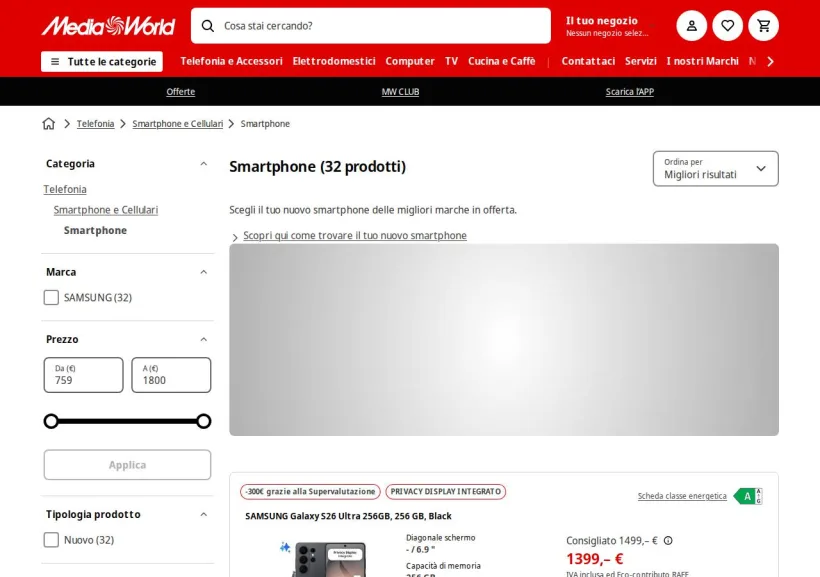Open the Computer menu
The width and height of the screenshot is (820, 577).
[x=410, y=61]
